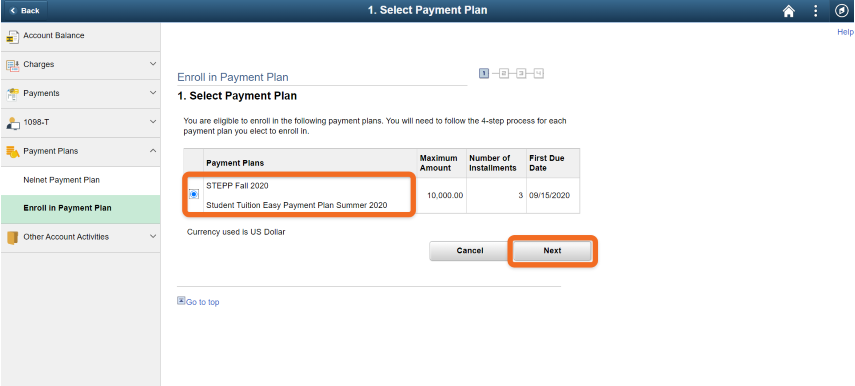
Task: Select the STEPP Fall 2020 radio button
Action: (x=194, y=194)
